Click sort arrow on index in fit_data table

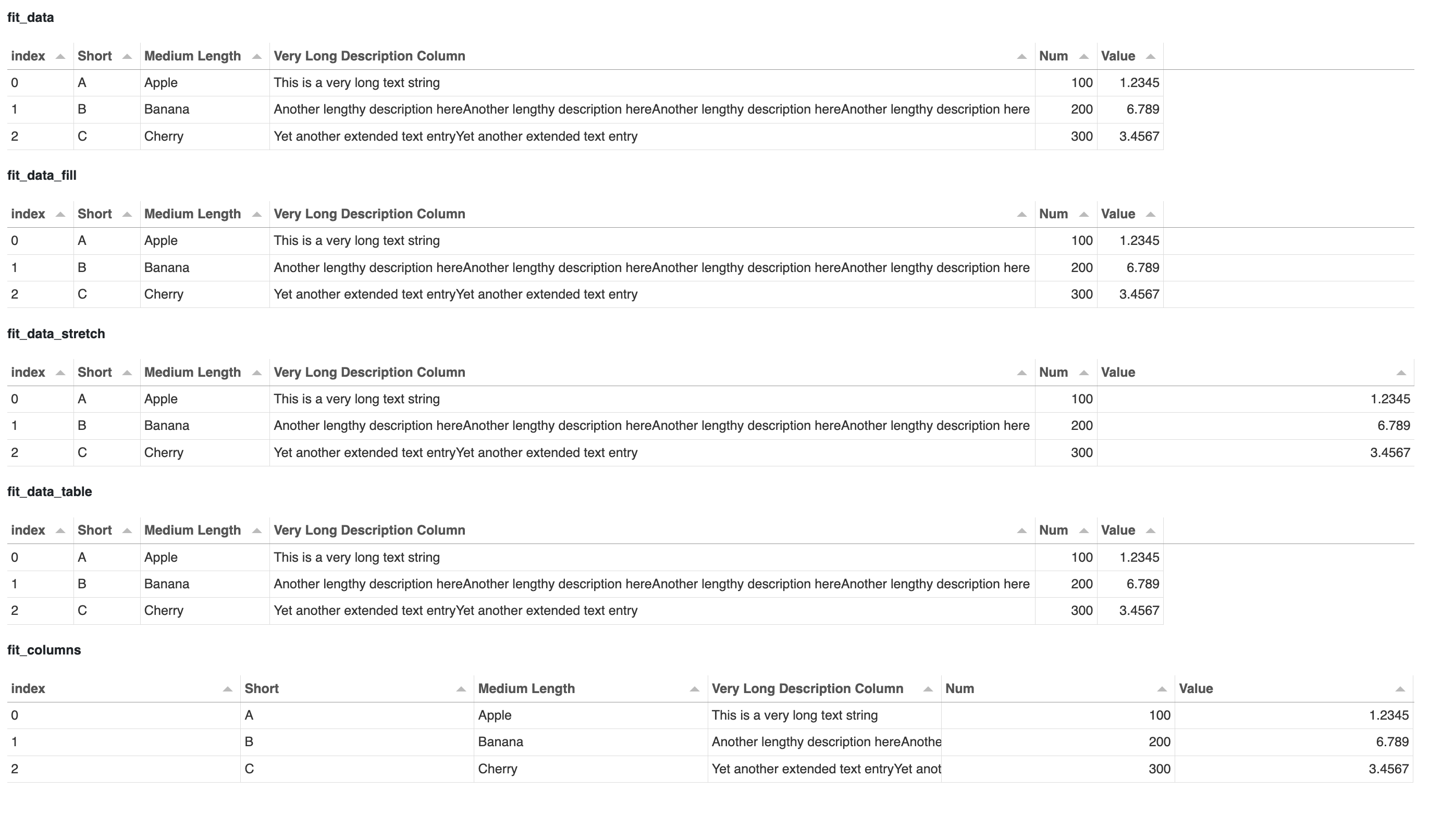60,56
